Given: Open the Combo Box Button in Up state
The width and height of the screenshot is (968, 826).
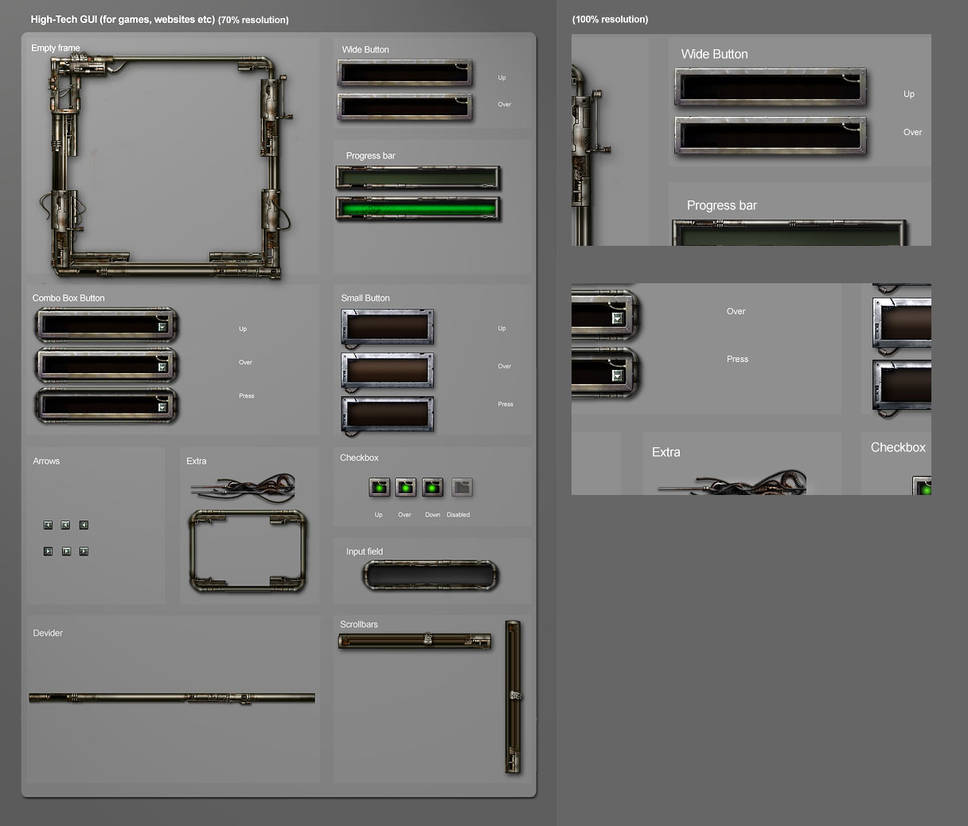Looking at the screenshot, I should tap(107, 325).
